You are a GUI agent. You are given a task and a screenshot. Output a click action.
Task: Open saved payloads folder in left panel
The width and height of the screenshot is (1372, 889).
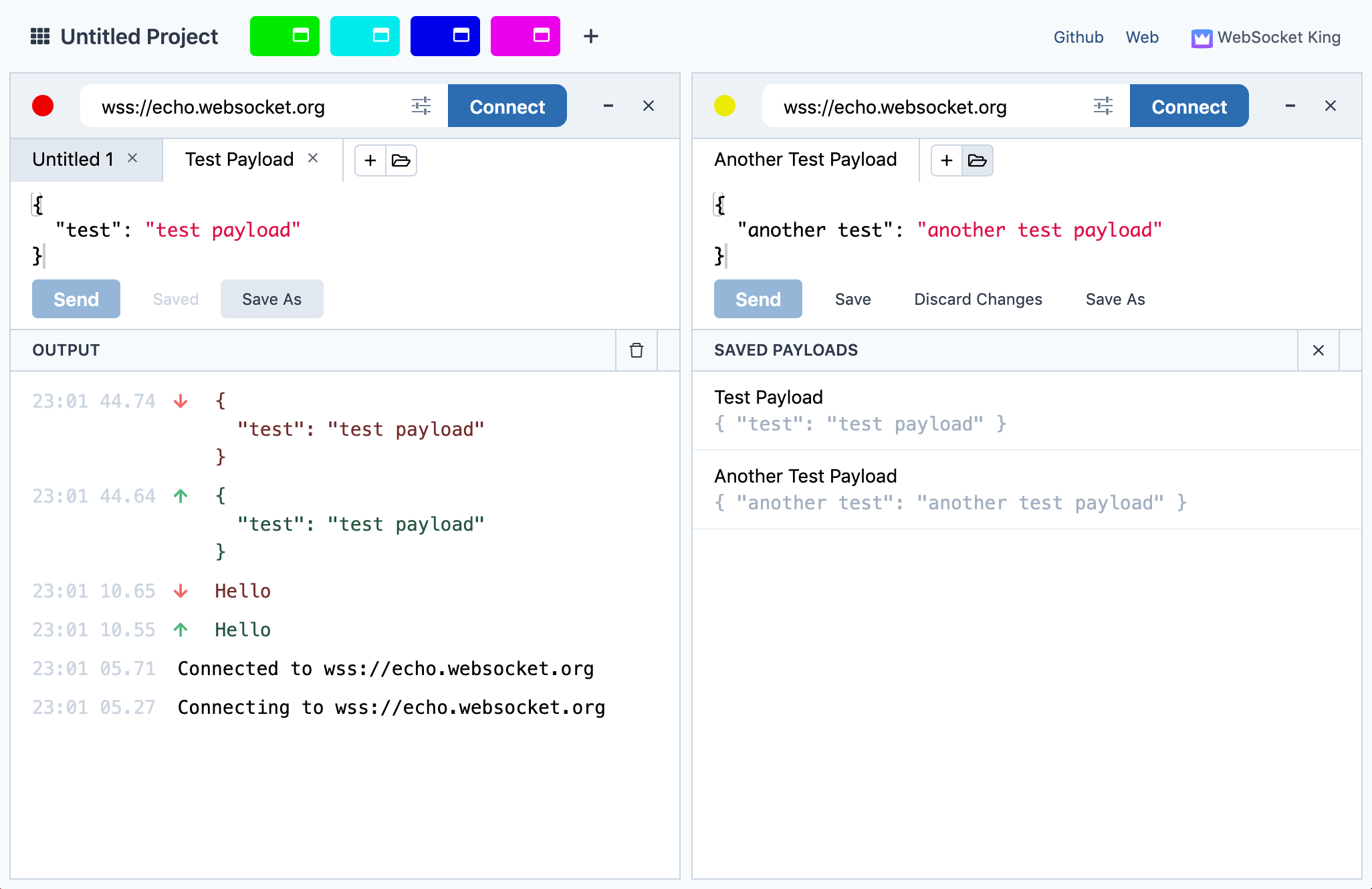pos(401,160)
